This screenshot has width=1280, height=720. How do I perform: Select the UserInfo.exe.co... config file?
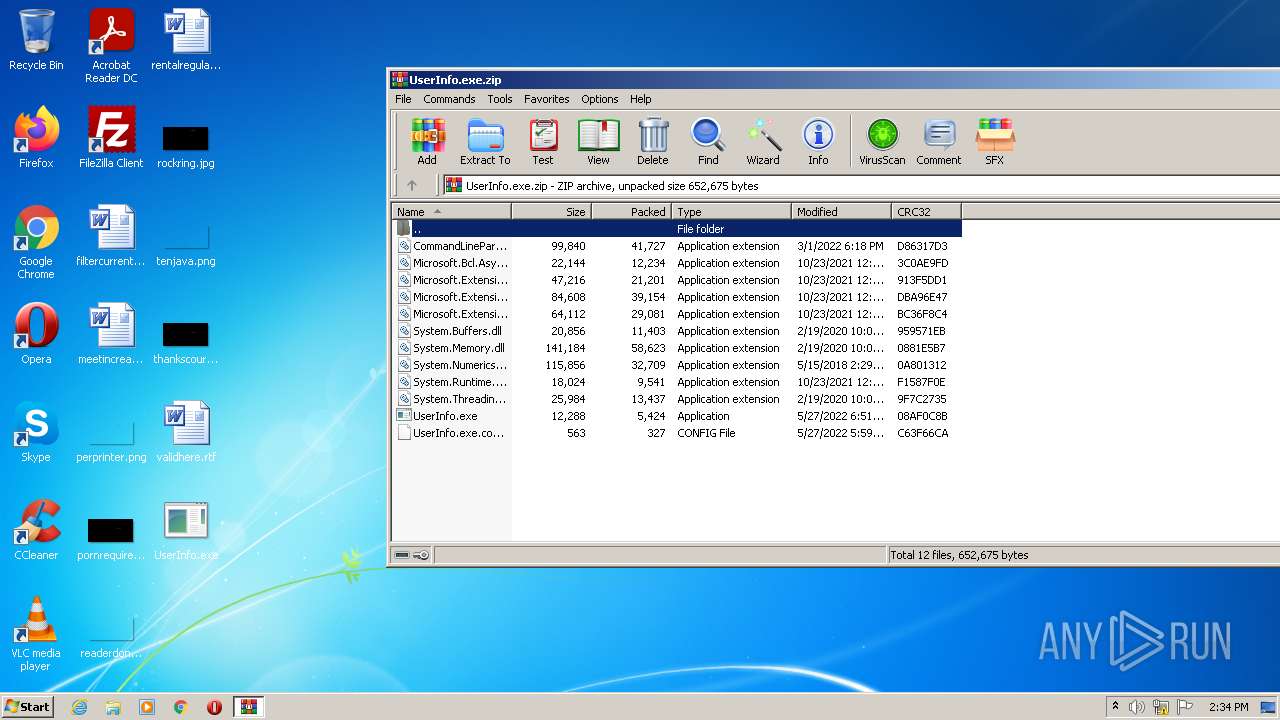tap(676, 433)
